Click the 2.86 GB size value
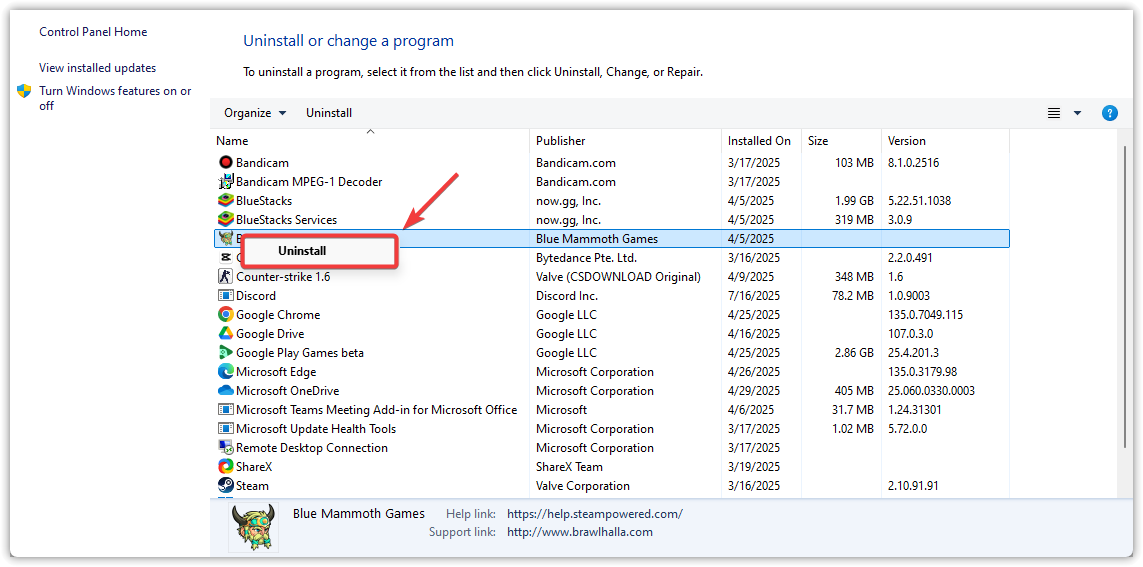Screen dimensions: 1143x567 pyautogui.click(x=854, y=352)
